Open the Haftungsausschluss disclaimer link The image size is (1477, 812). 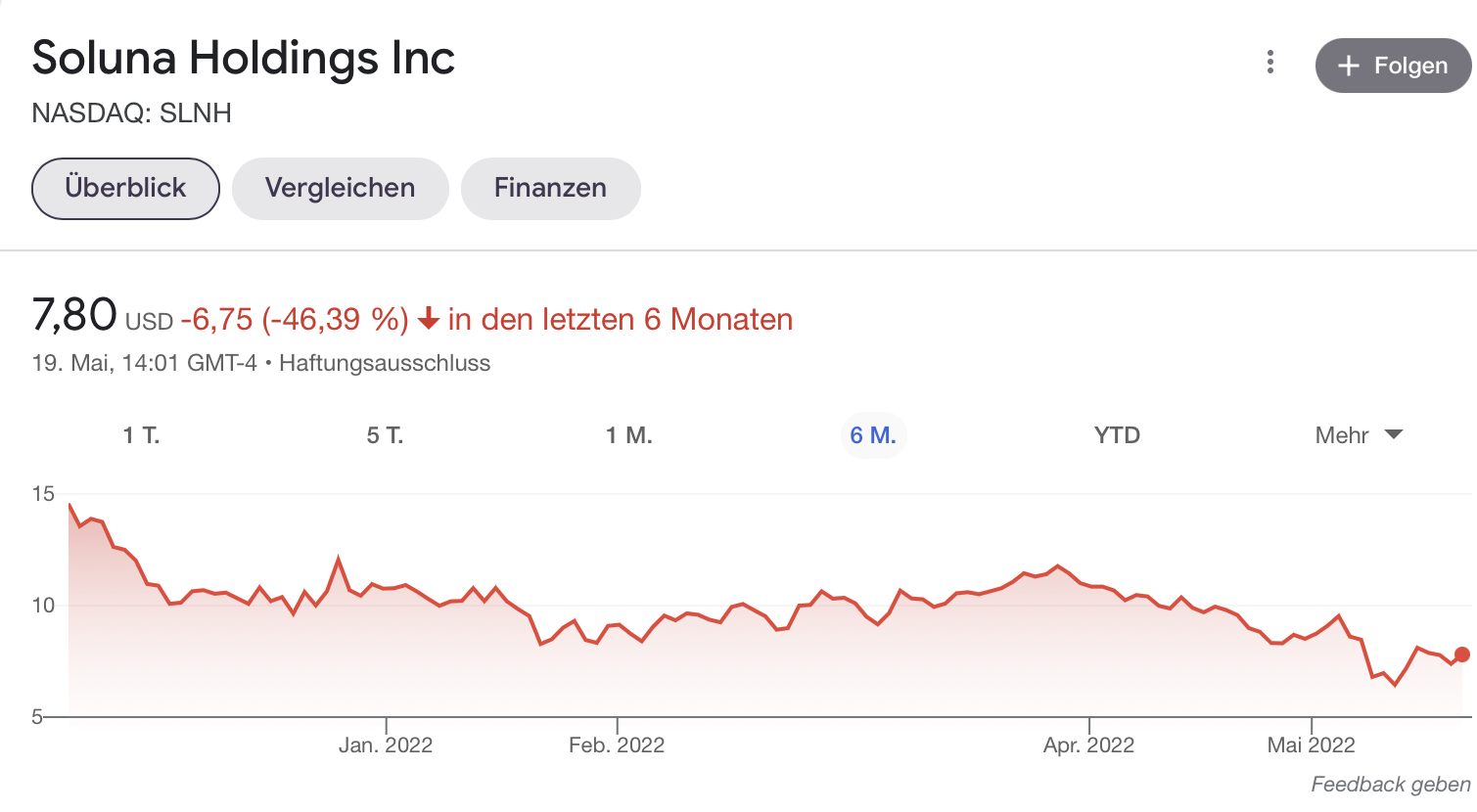tap(385, 363)
